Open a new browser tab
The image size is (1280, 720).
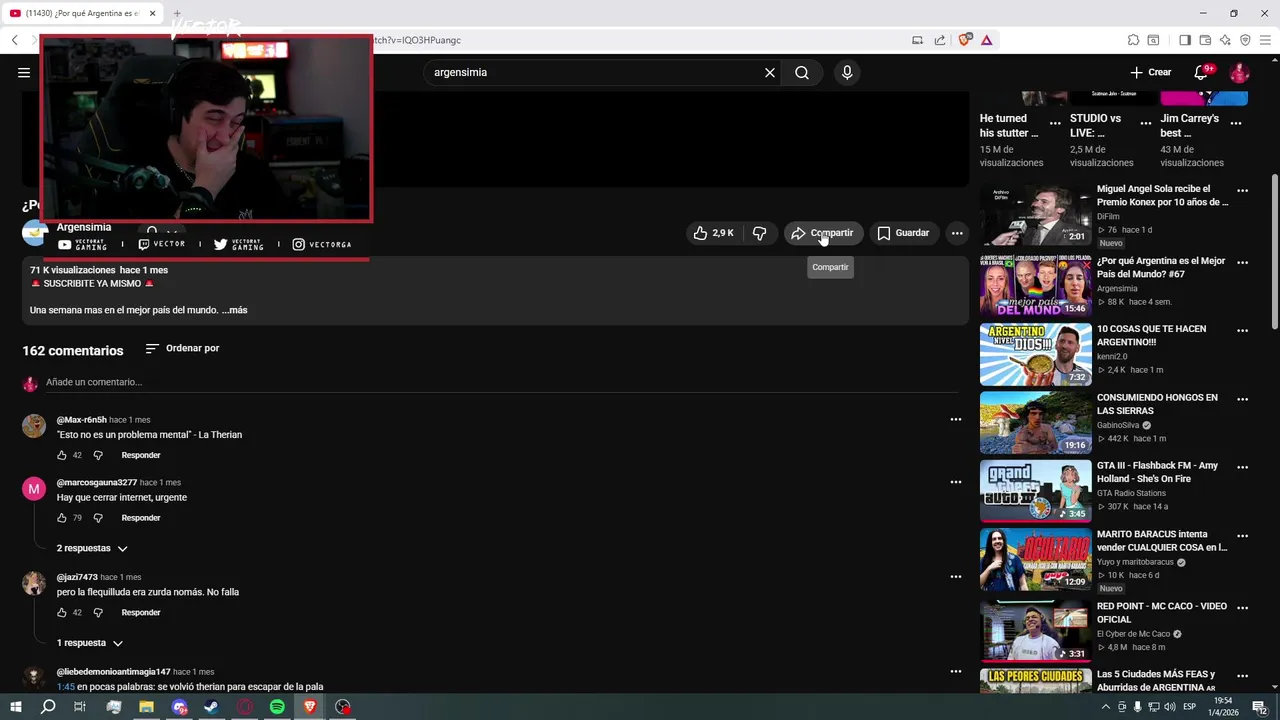click(176, 14)
